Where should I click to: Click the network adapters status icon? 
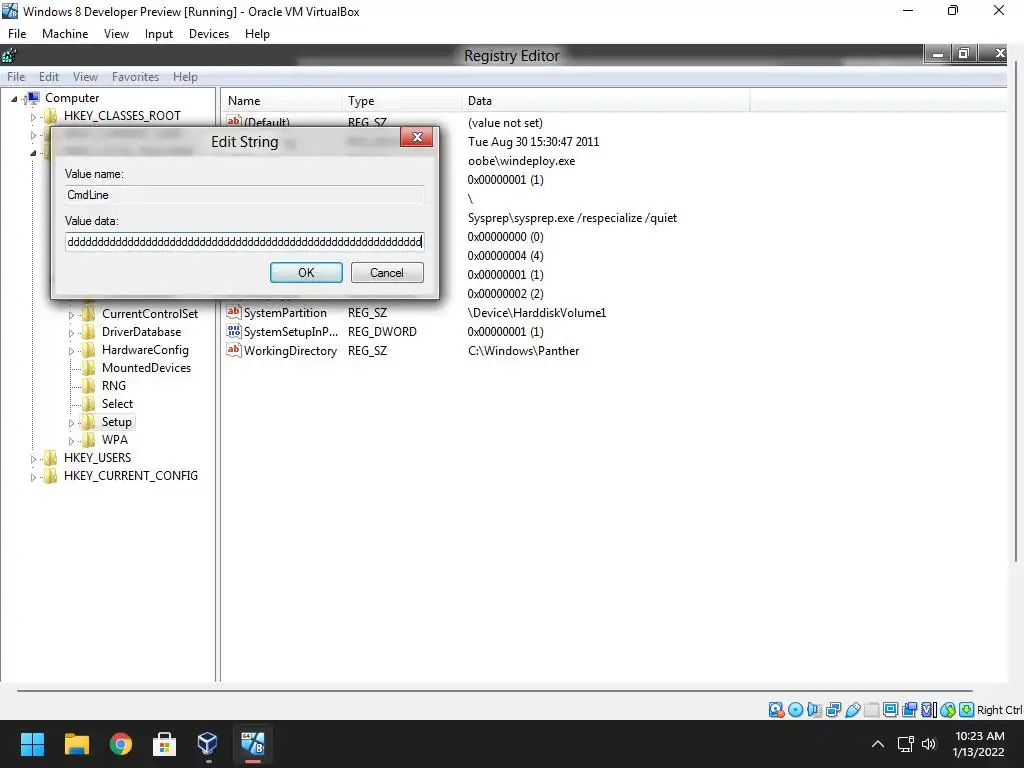coord(833,710)
